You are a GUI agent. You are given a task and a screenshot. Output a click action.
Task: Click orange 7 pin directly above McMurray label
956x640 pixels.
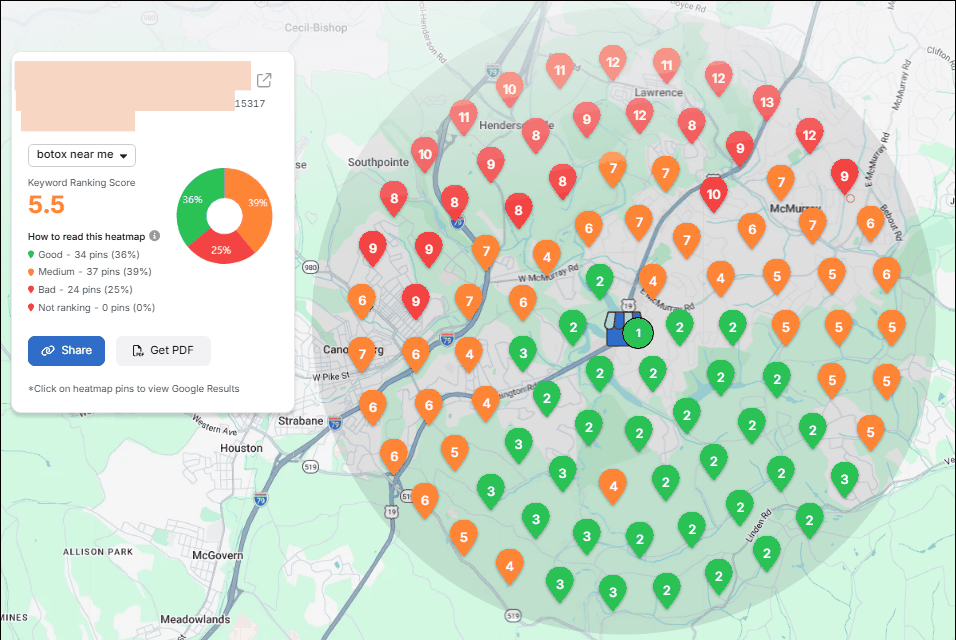tap(781, 183)
